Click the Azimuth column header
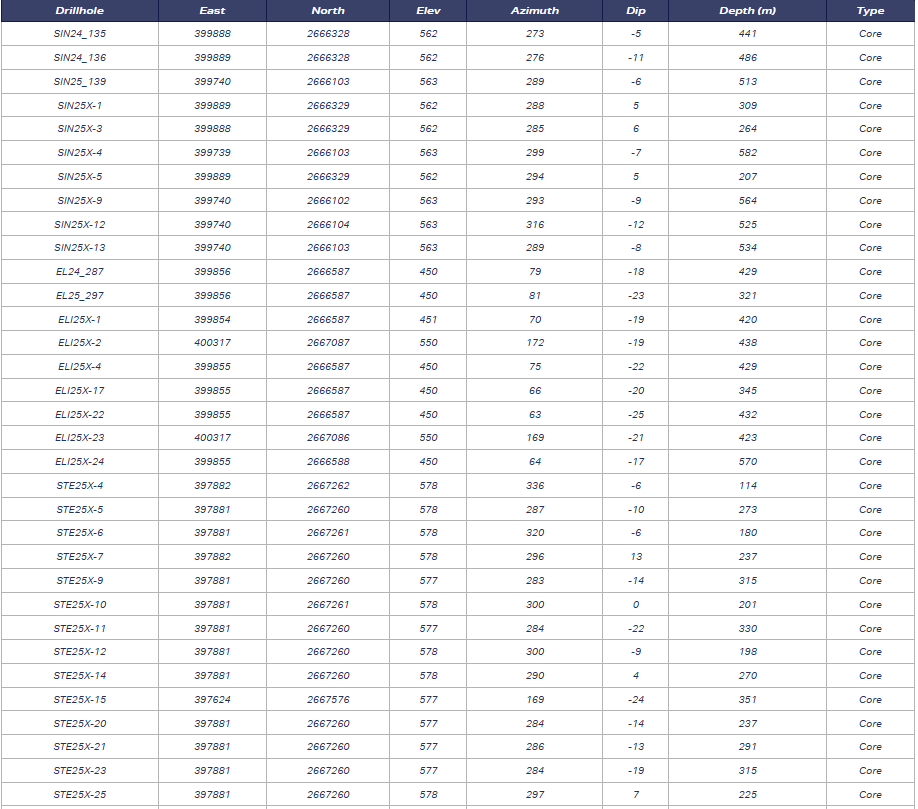Image resolution: width=918 pixels, height=809 pixels. (535, 11)
